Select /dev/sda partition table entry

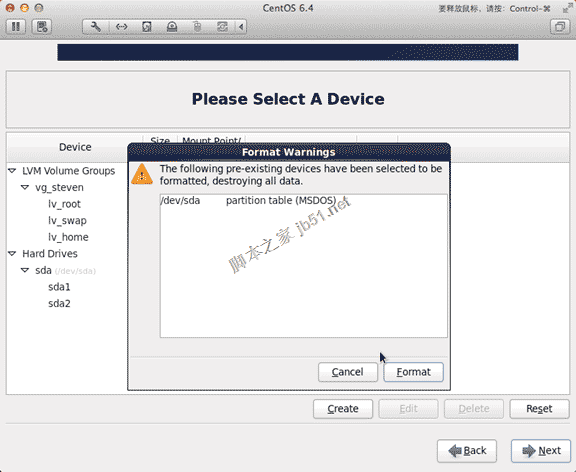click(x=303, y=201)
